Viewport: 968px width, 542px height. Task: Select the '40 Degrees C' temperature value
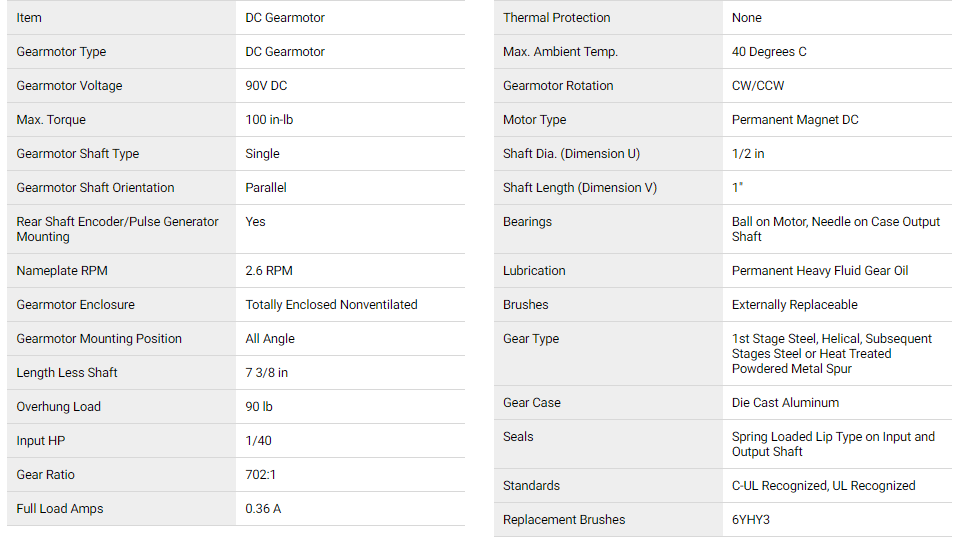pos(769,52)
